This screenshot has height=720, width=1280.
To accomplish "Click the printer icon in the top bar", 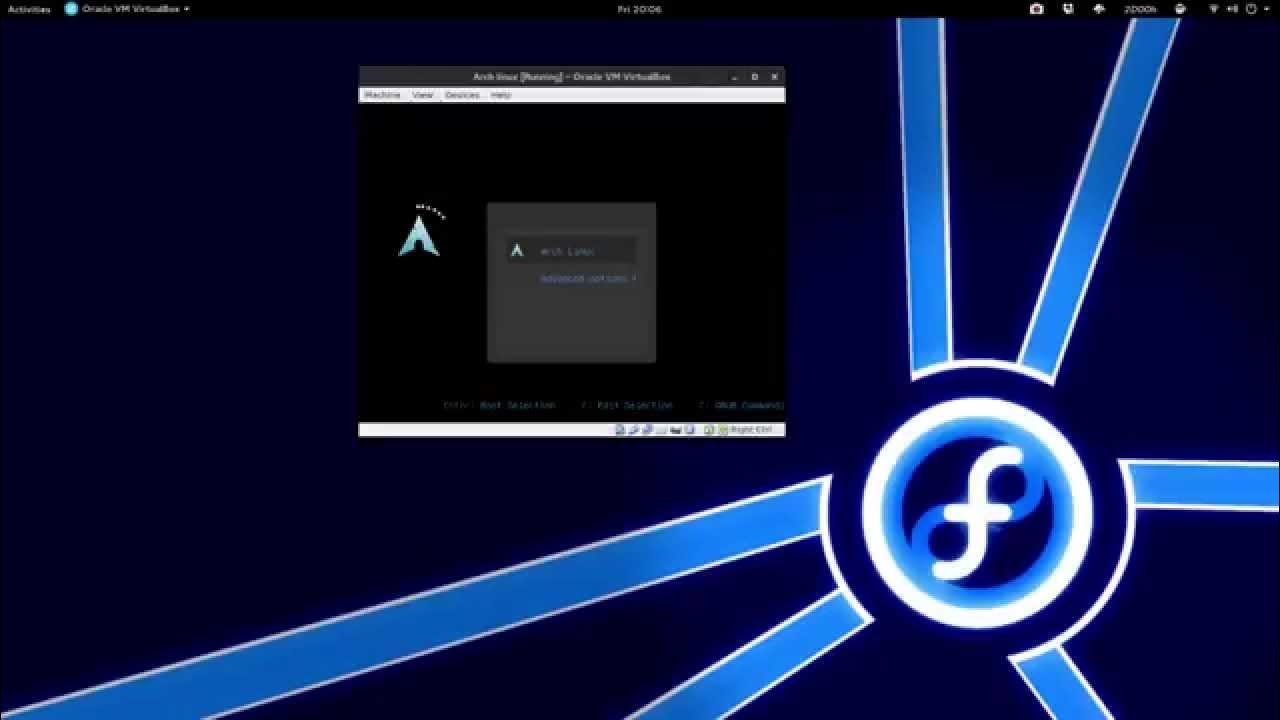I will [1181, 9].
